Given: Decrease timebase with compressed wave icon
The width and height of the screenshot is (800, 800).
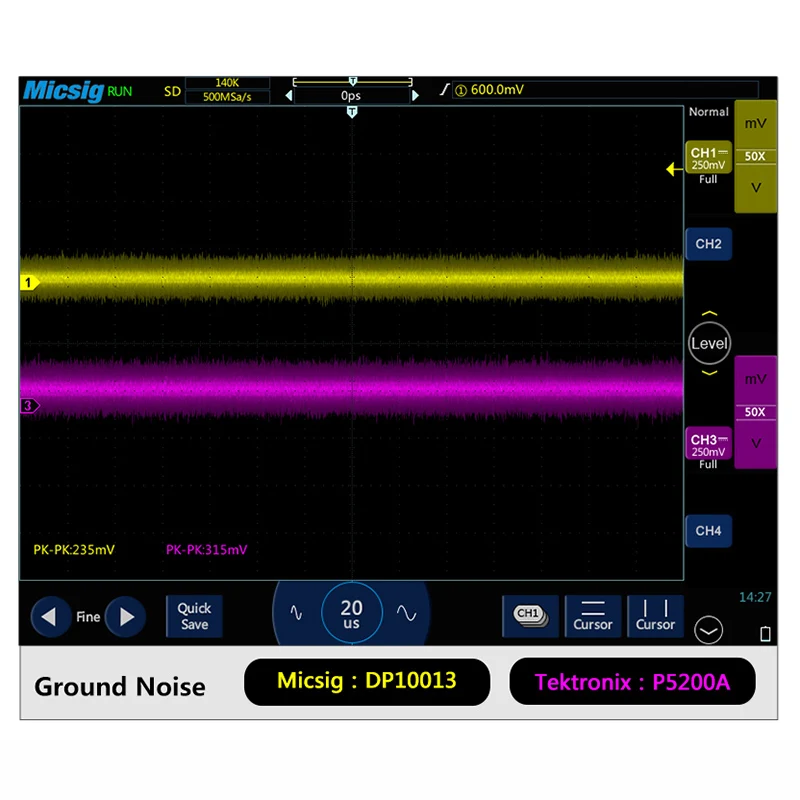Looking at the screenshot, I should click(296, 612).
